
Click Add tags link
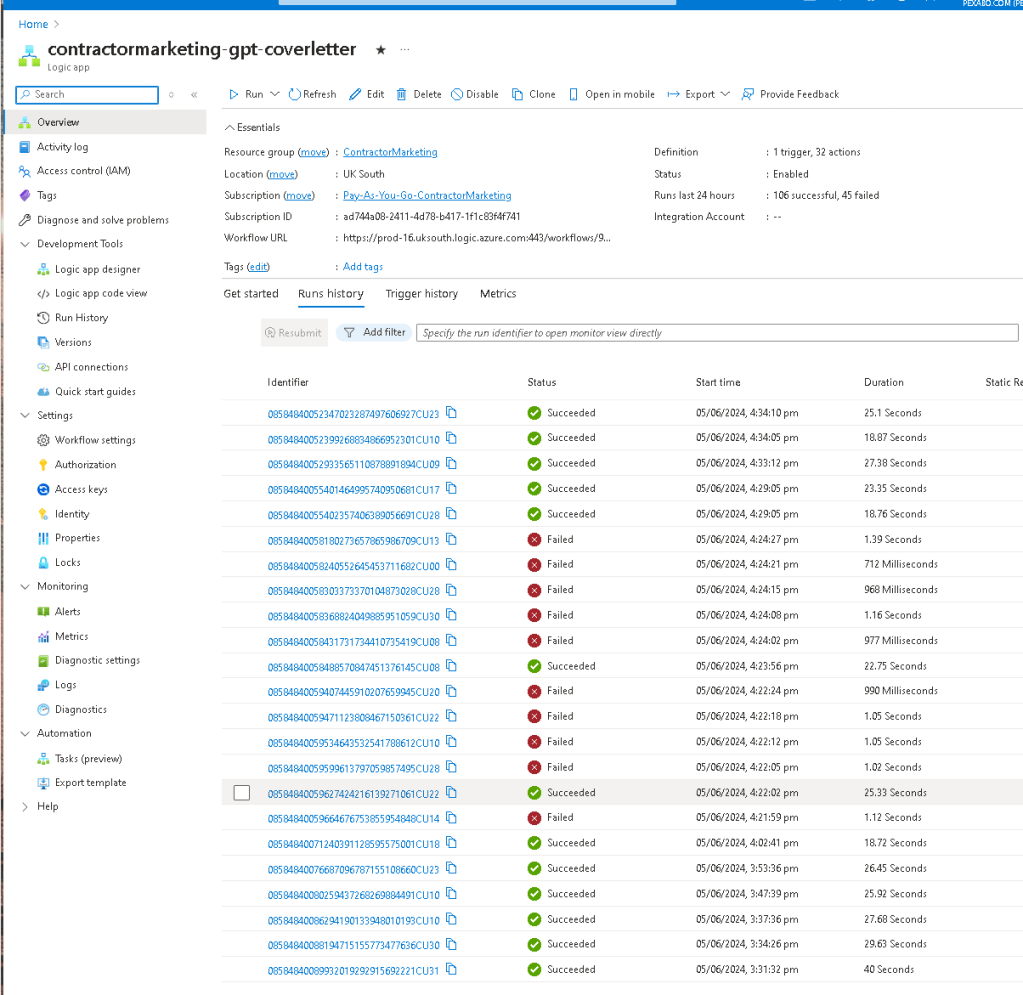click(x=363, y=267)
